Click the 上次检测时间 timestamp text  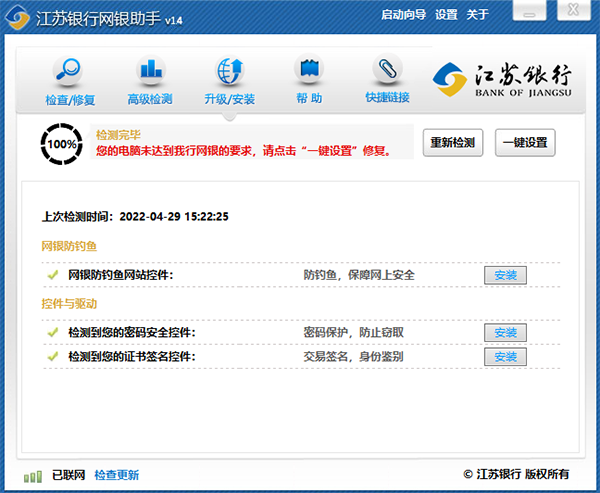pyautogui.click(x=135, y=217)
